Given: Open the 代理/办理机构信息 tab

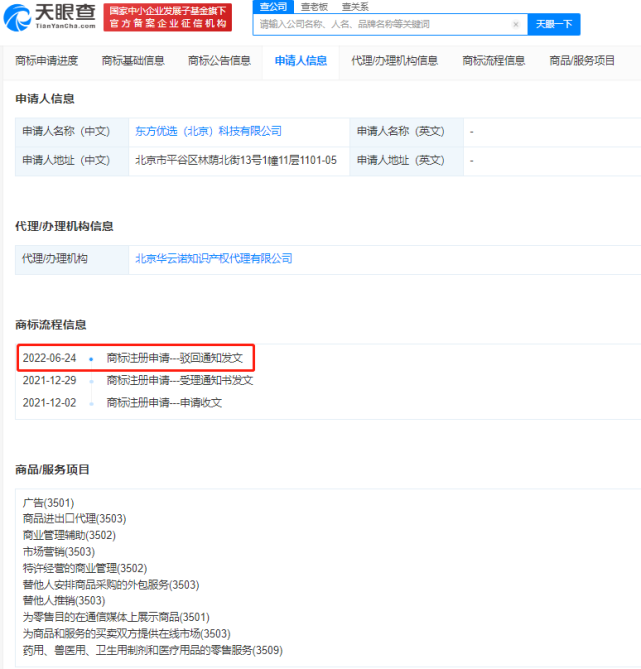Looking at the screenshot, I should [394, 61].
